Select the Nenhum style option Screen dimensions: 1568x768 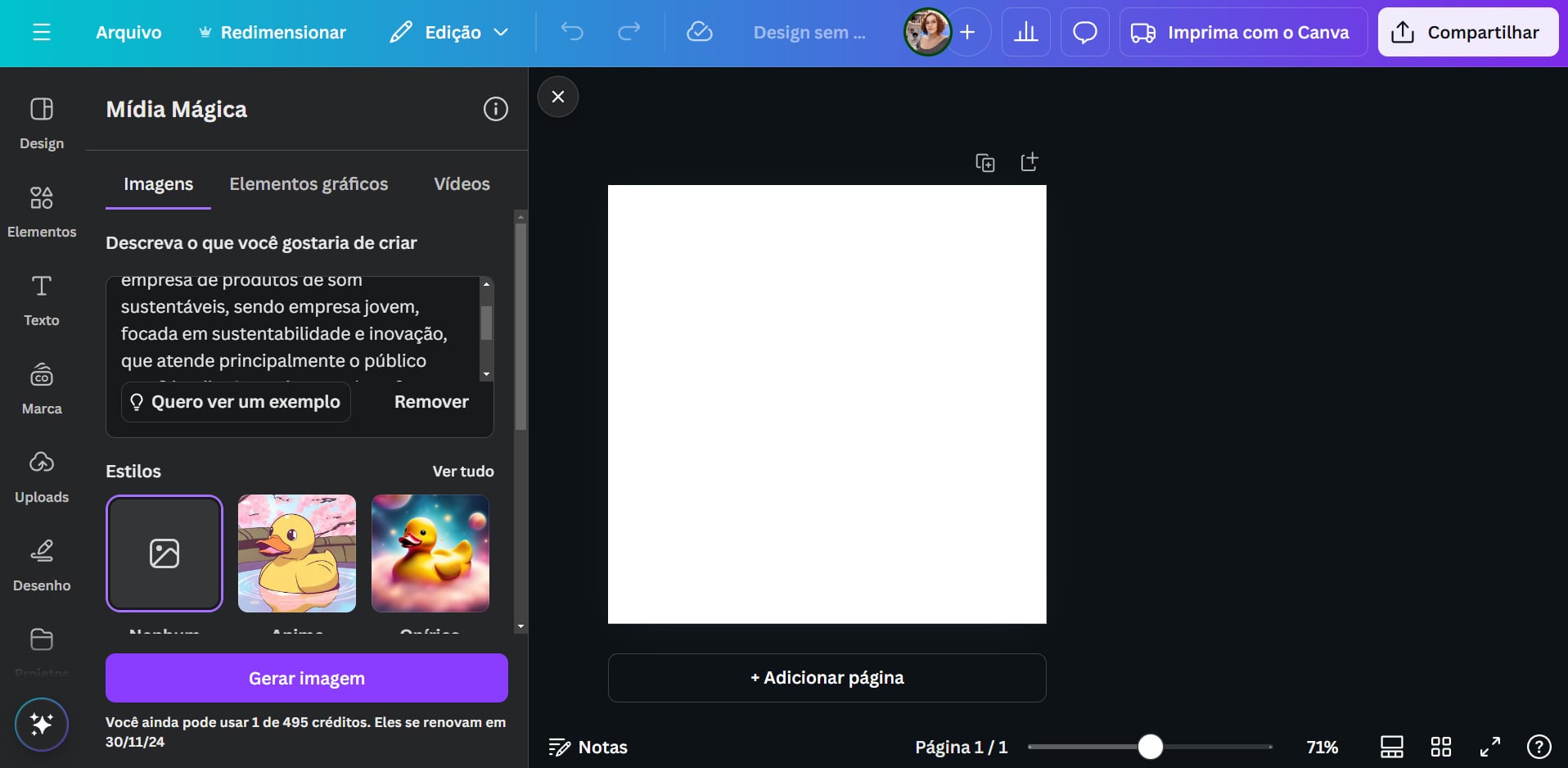tap(164, 553)
